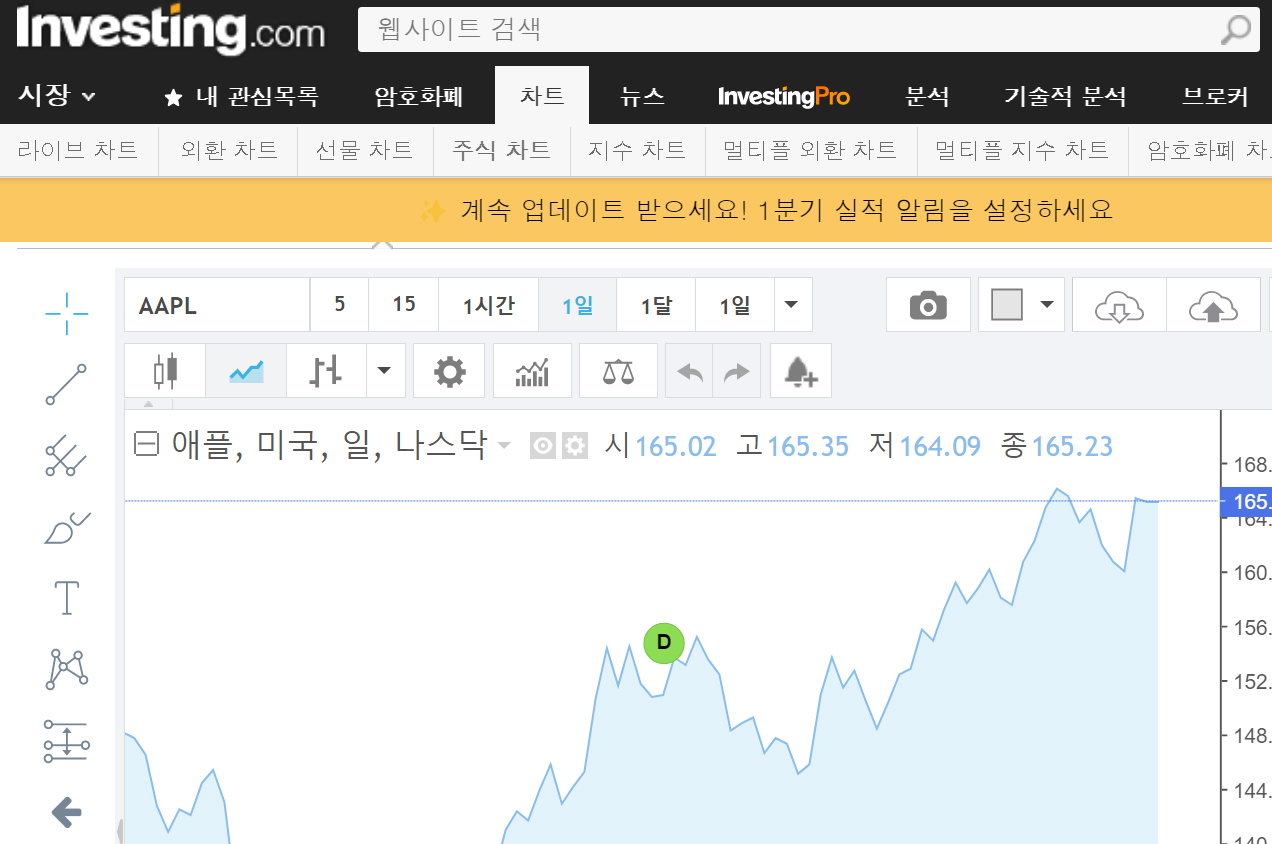Go to 라이브 차트

coord(78,150)
